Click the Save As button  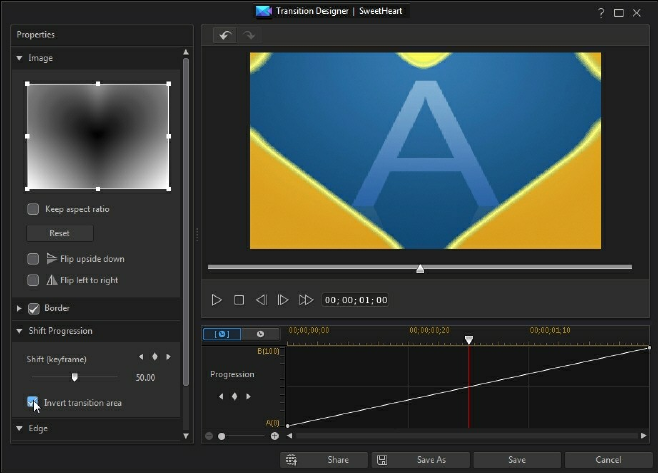click(421, 460)
